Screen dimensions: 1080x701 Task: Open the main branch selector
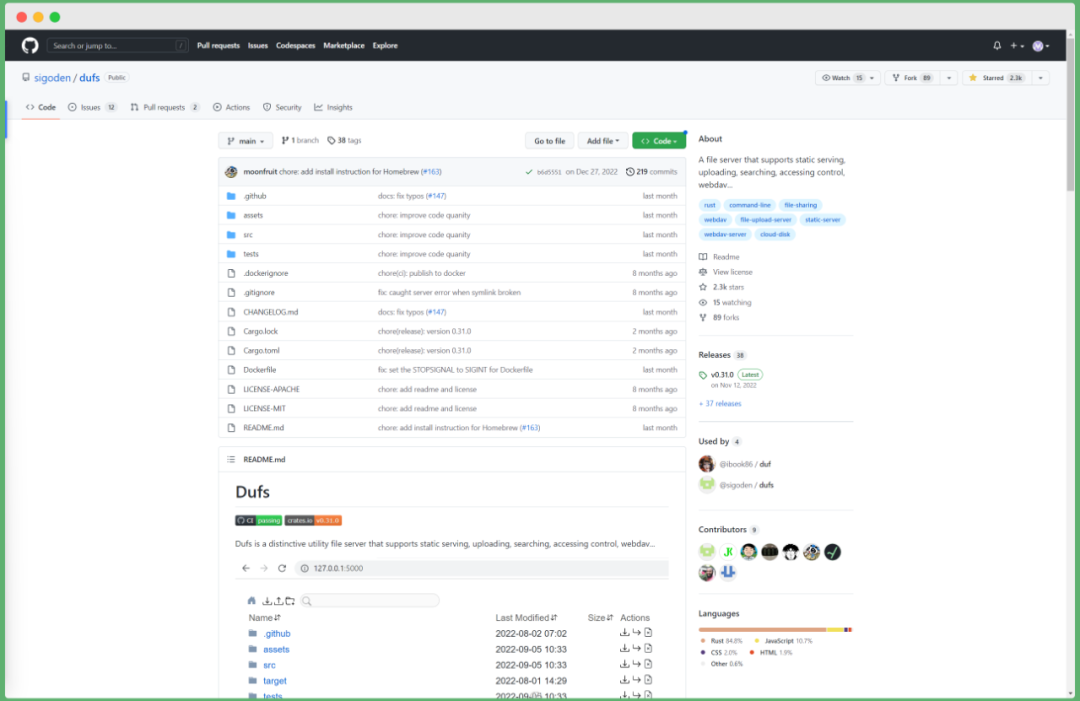[x=245, y=141]
